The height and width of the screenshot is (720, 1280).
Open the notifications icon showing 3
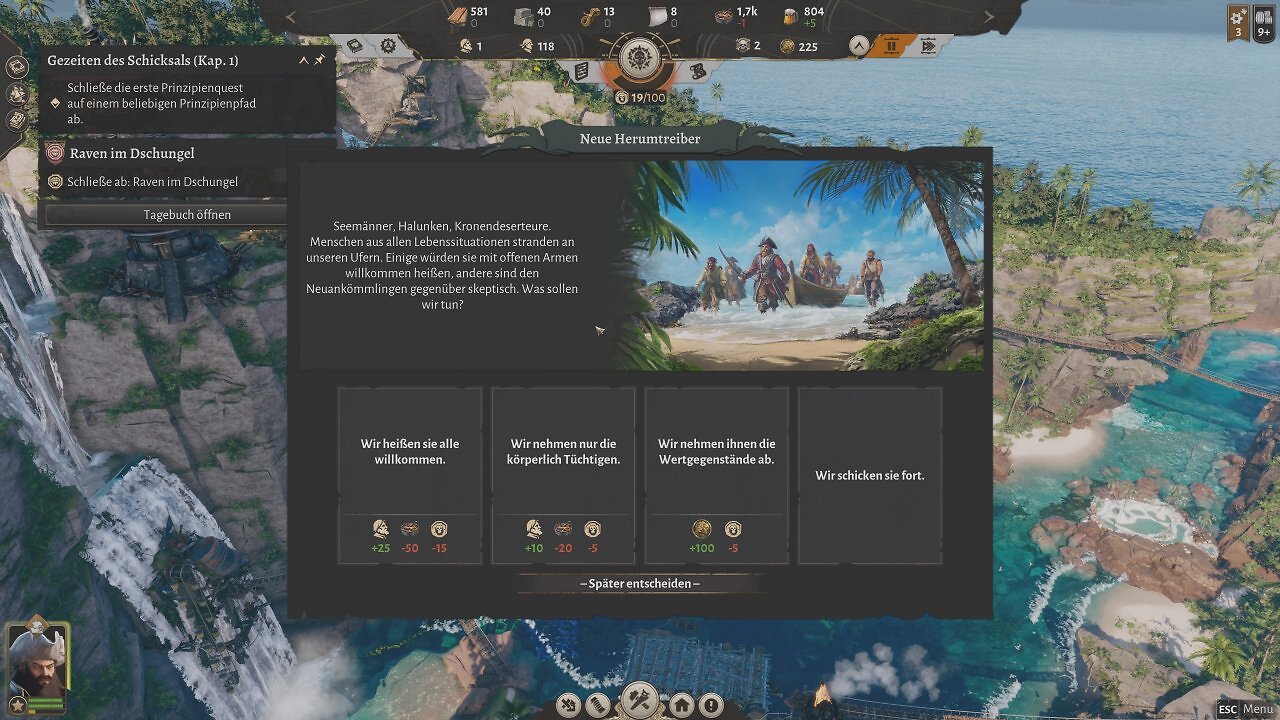click(1238, 22)
